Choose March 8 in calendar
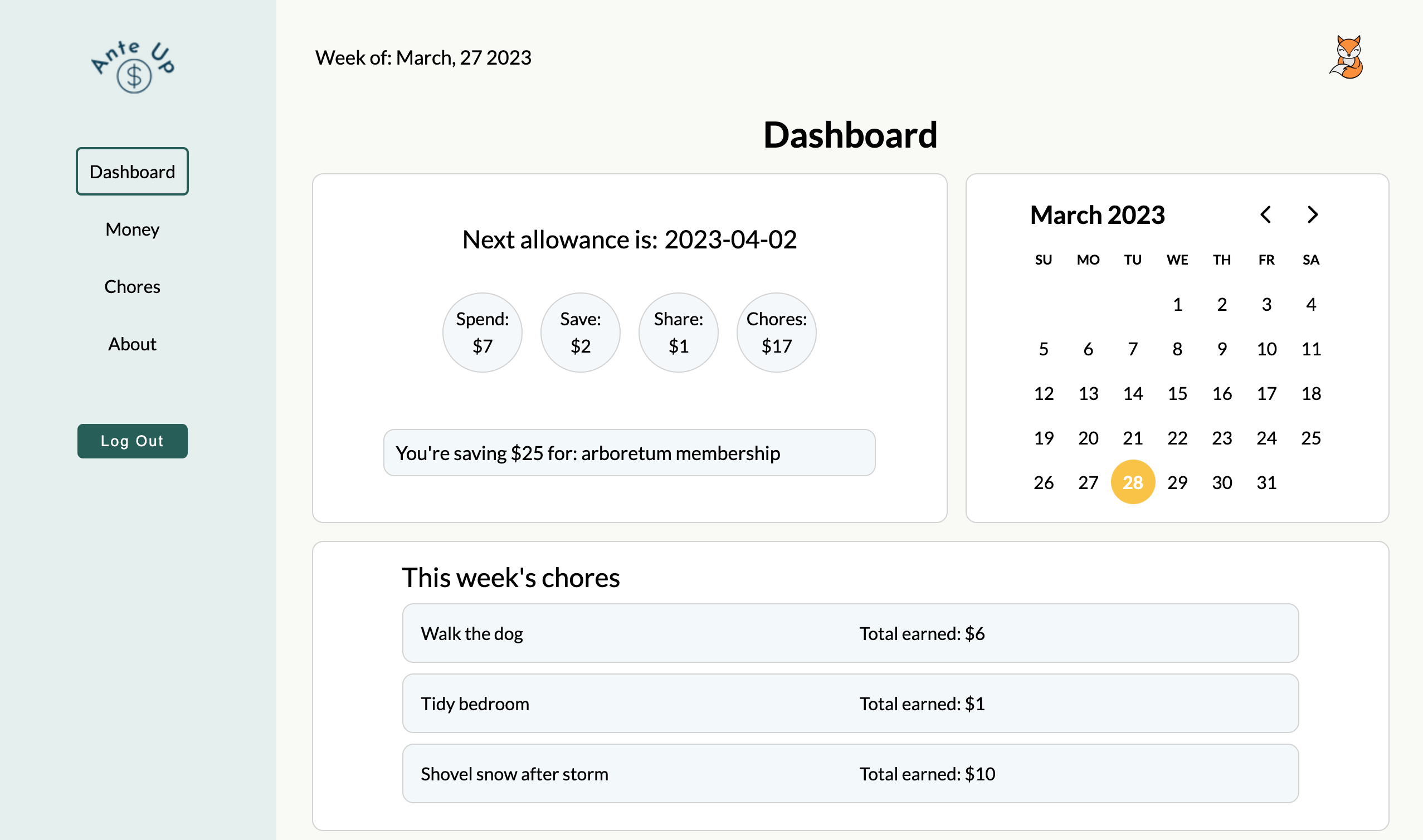 [x=1177, y=349]
